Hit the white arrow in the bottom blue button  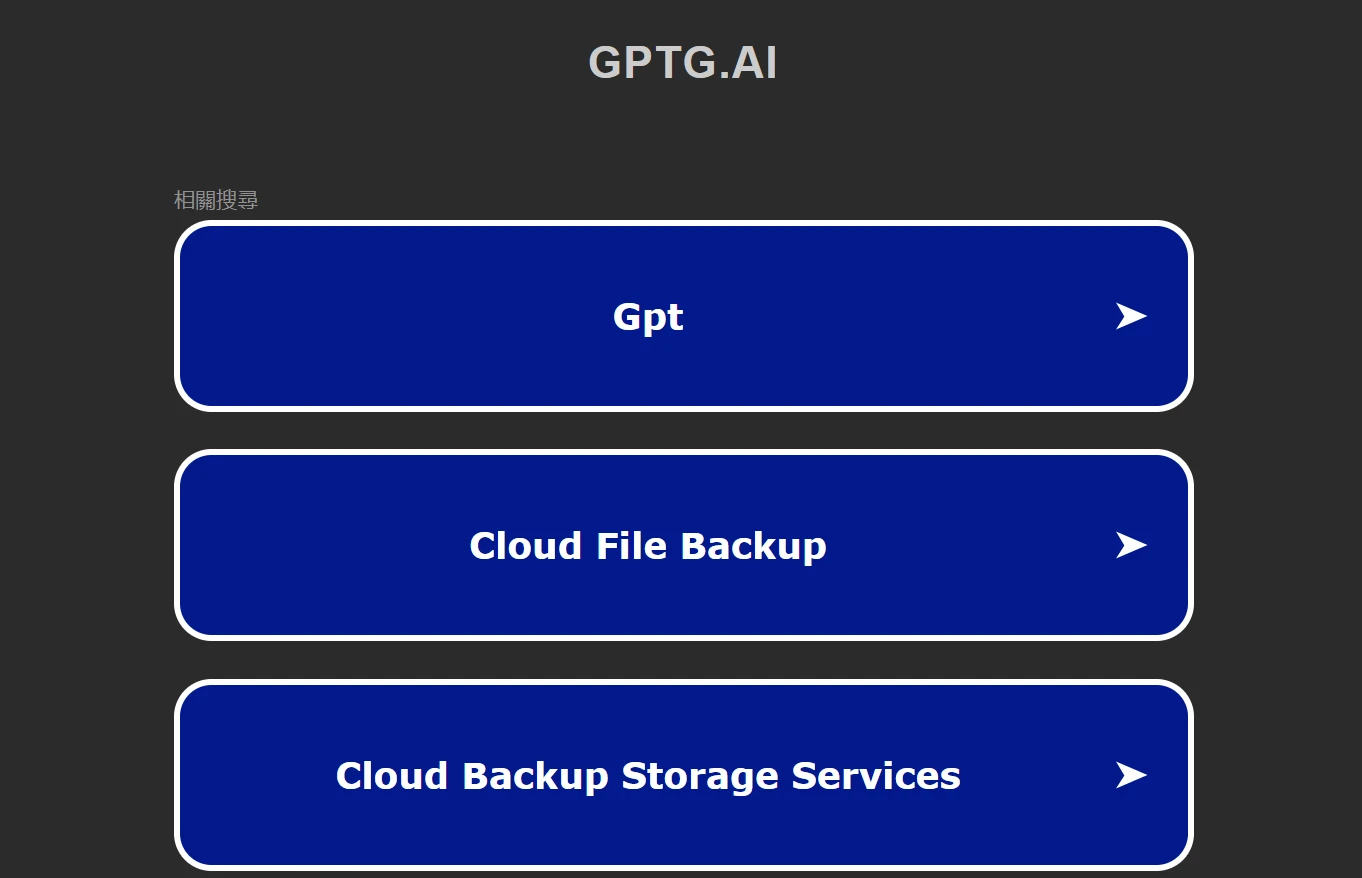point(1131,775)
